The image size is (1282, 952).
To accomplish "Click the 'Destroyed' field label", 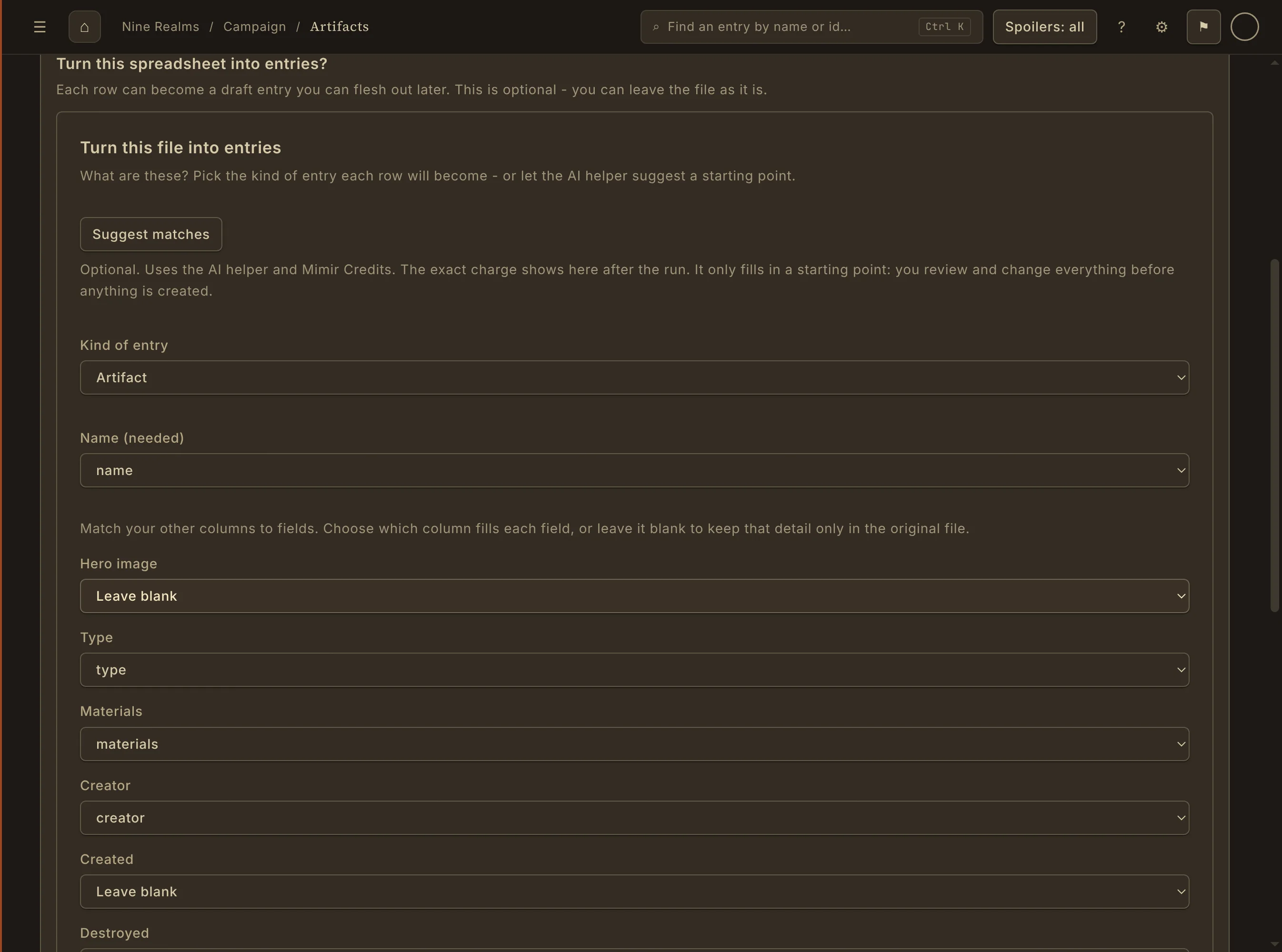I will 115,933.
